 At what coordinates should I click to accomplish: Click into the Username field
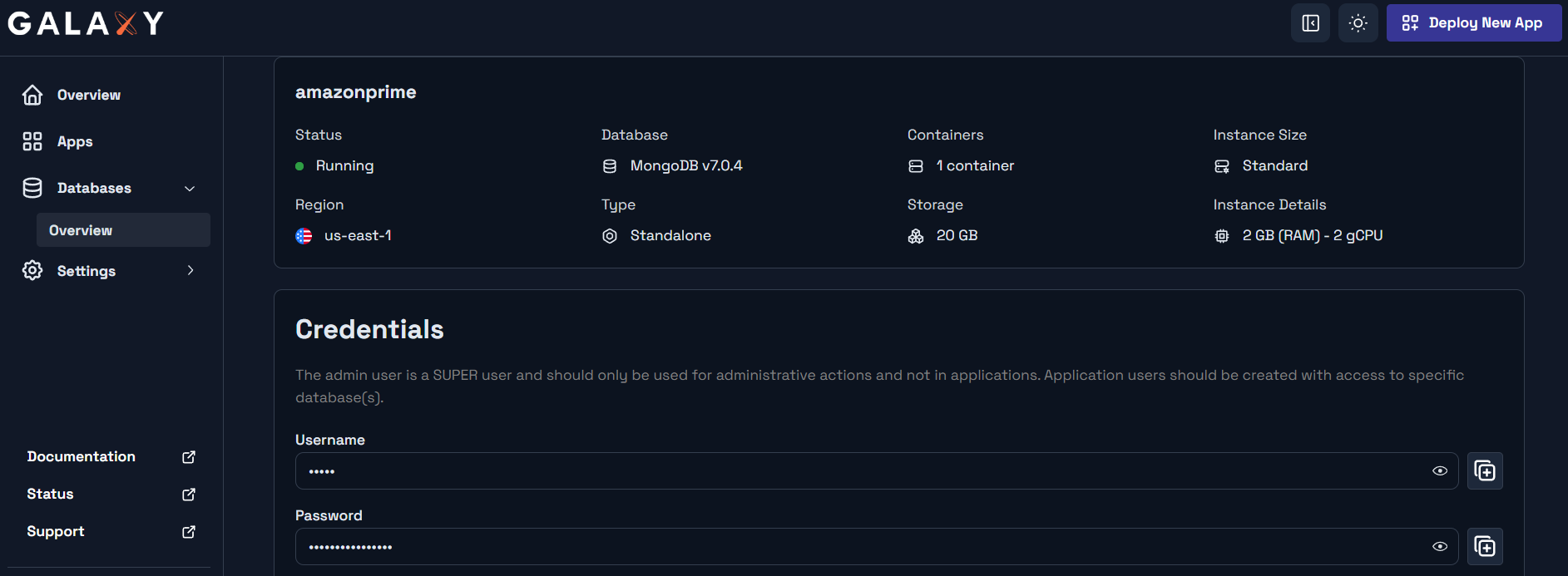pos(877,471)
